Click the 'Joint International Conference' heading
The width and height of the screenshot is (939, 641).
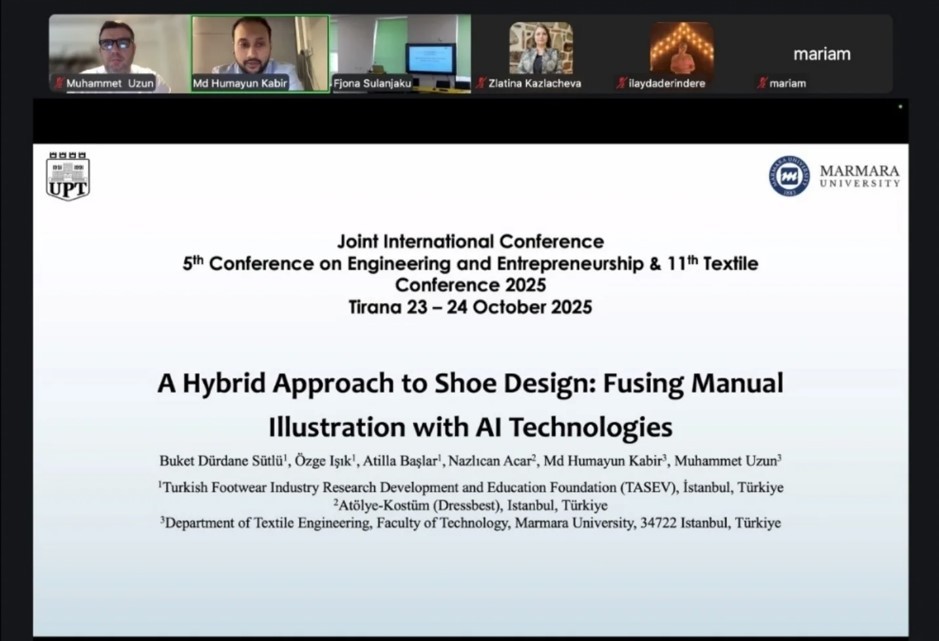click(x=470, y=241)
